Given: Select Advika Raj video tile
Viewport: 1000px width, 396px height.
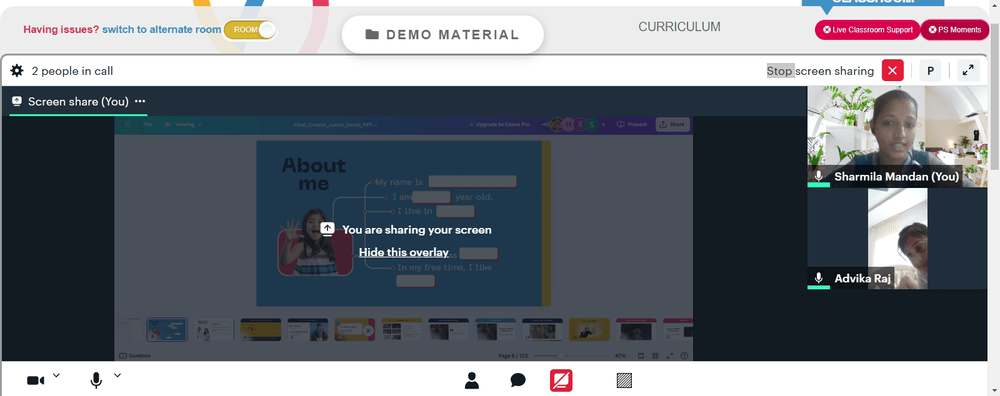Looking at the screenshot, I should coord(897,238).
